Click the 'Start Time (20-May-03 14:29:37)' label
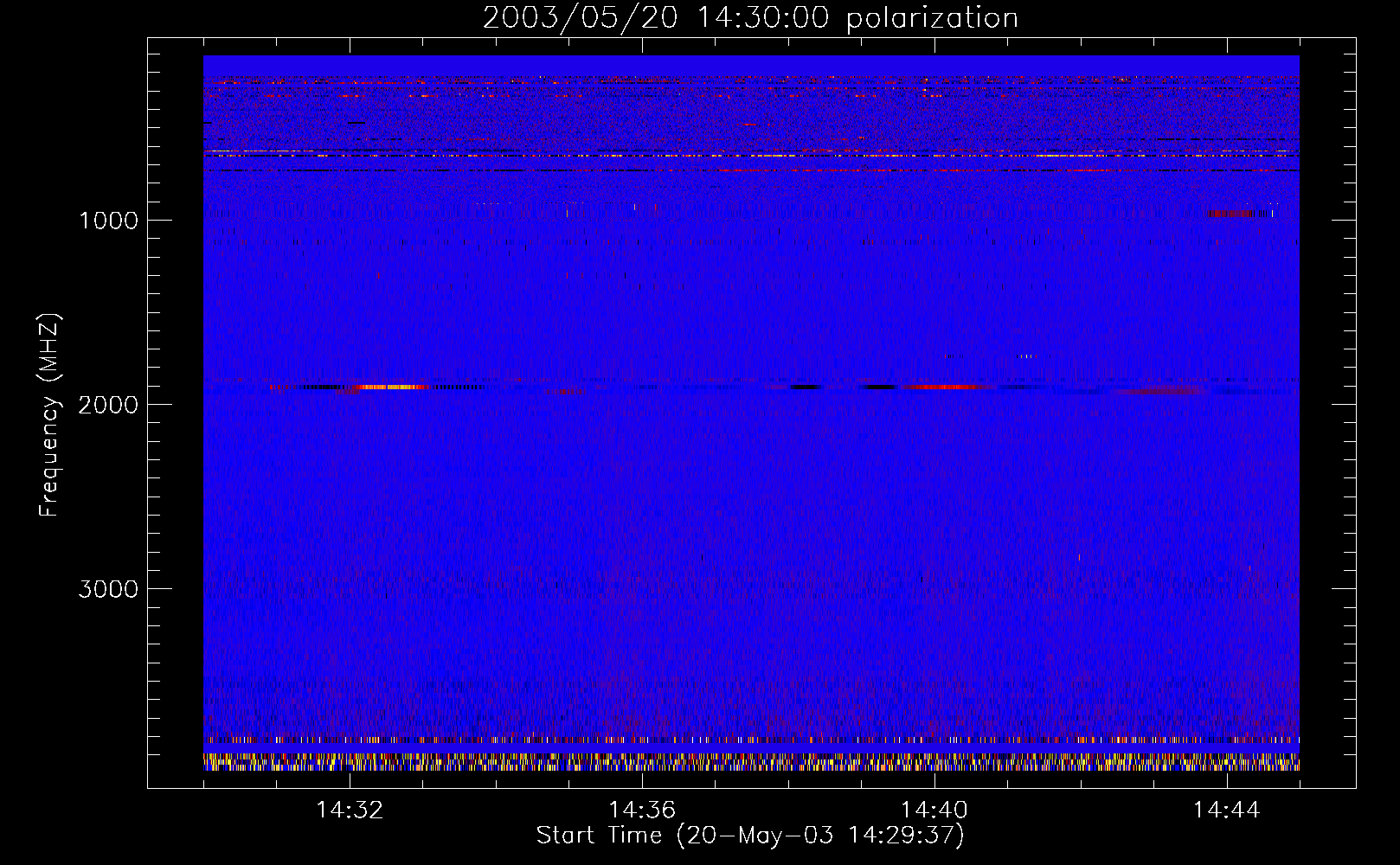The image size is (1400, 865). [x=750, y=836]
